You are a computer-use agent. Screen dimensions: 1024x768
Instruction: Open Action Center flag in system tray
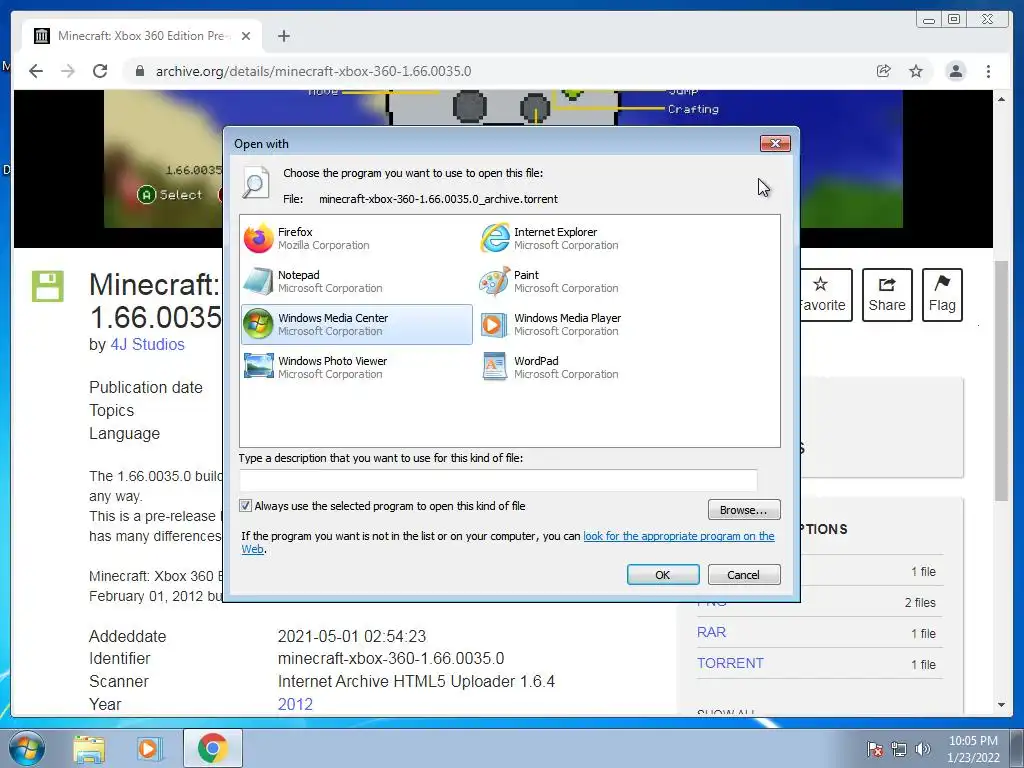coord(874,749)
